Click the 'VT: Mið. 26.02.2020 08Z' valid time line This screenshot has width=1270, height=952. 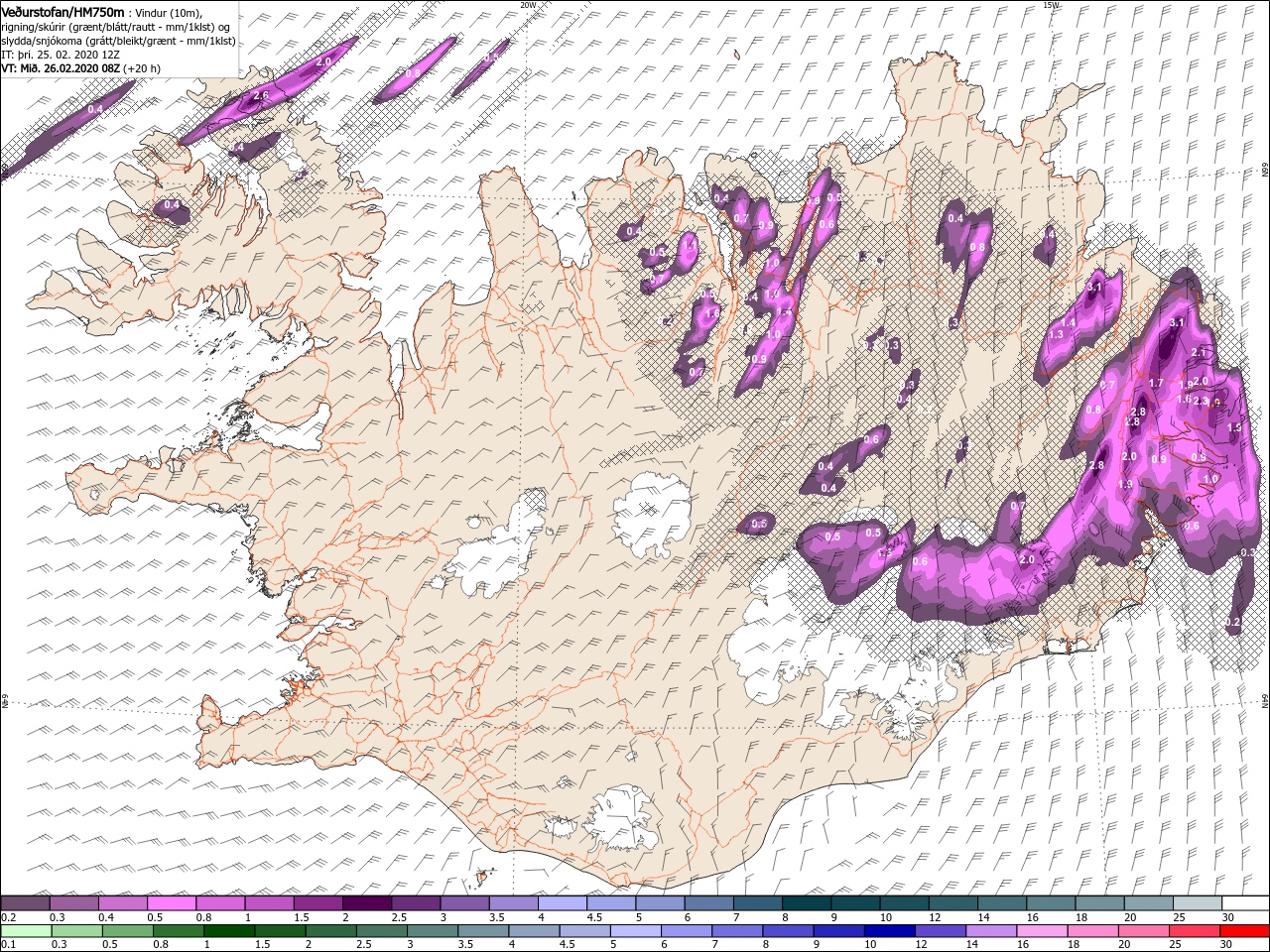pyautogui.click(x=61, y=68)
